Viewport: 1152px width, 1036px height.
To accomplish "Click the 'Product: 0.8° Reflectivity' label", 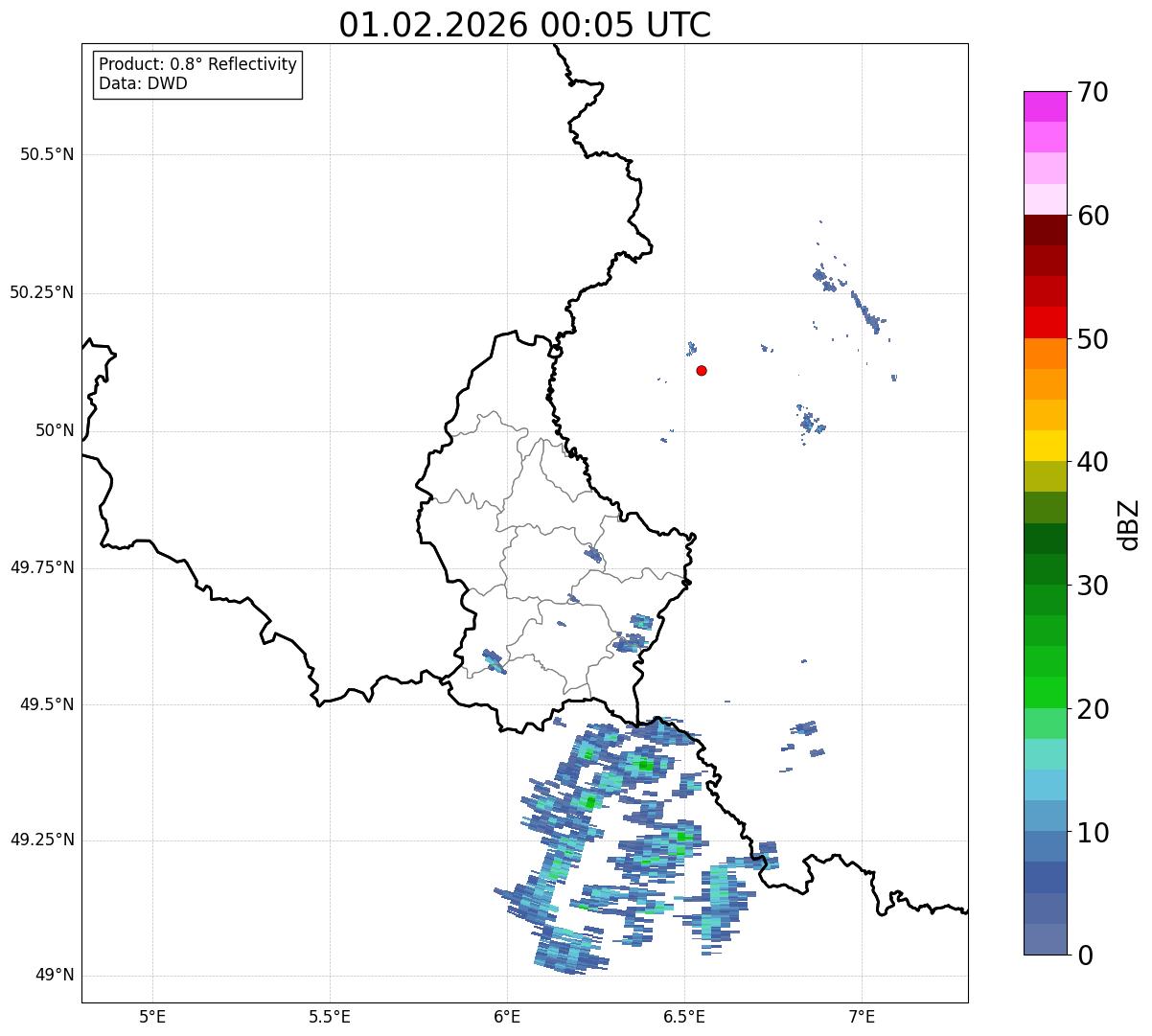I will tap(198, 64).
